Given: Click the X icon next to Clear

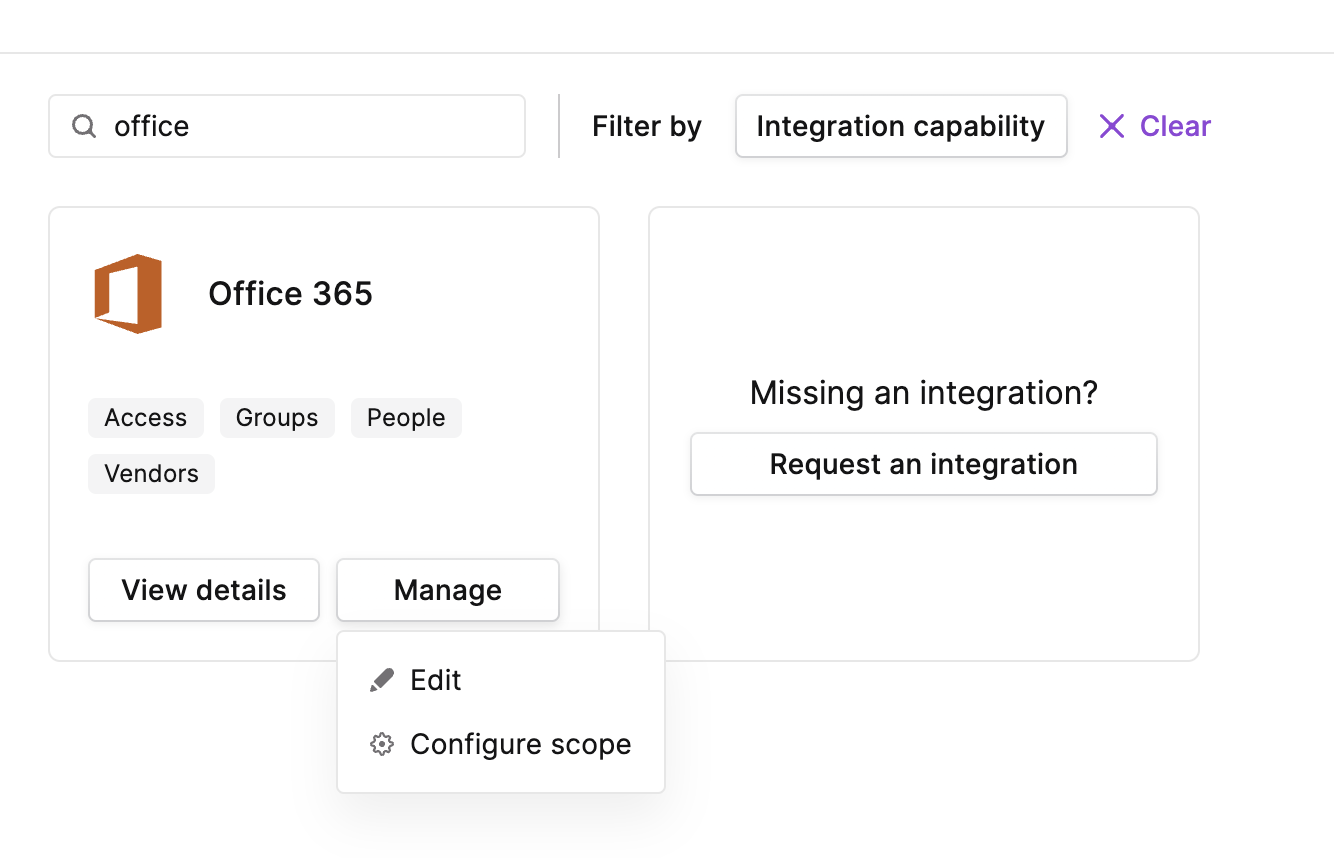Looking at the screenshot, I should (x=1112, y=126).
